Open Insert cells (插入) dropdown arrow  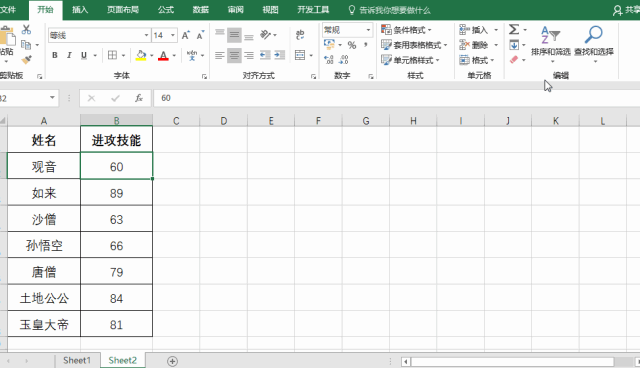[496, 30]
